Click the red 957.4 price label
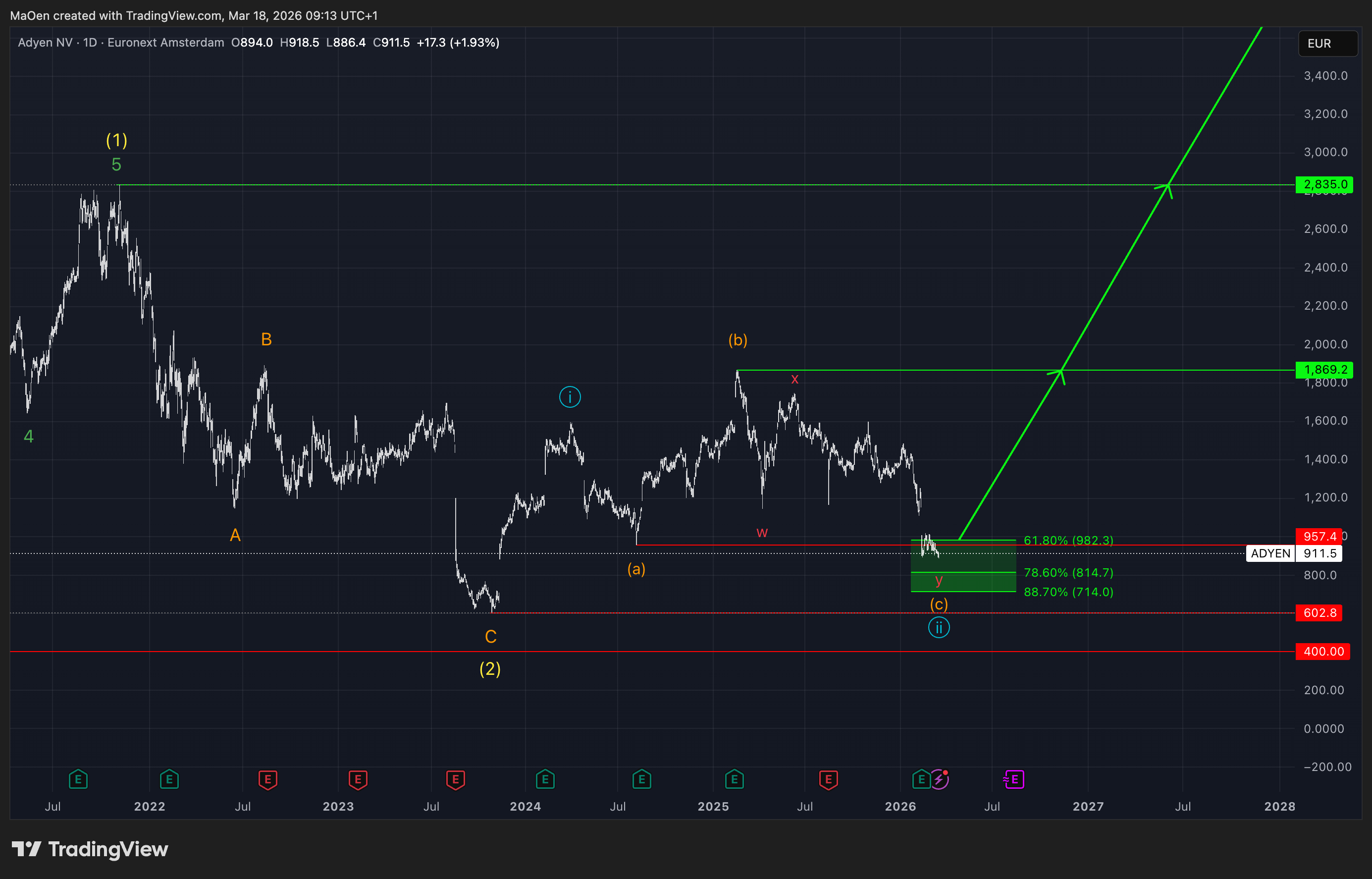The height and width of the screenshot is (879, 1372). coord(1319,536)
